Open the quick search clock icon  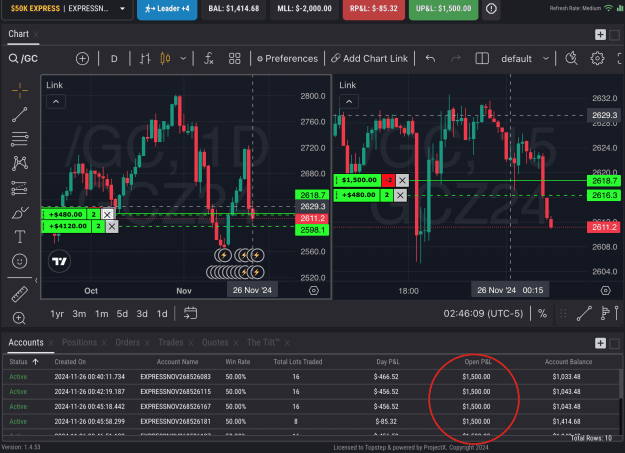tap(571, 59)
